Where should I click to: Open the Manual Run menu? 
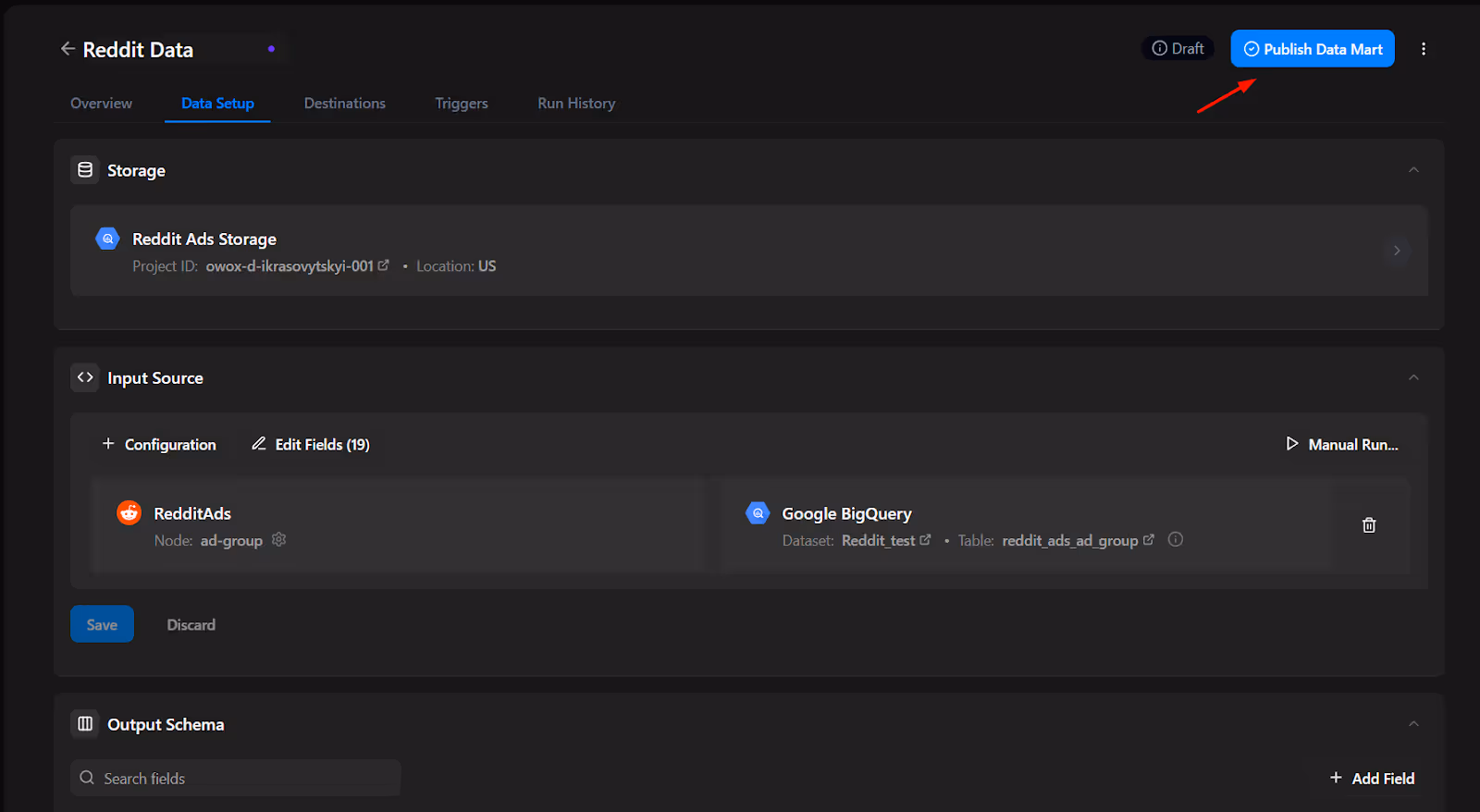point(1342,445)
